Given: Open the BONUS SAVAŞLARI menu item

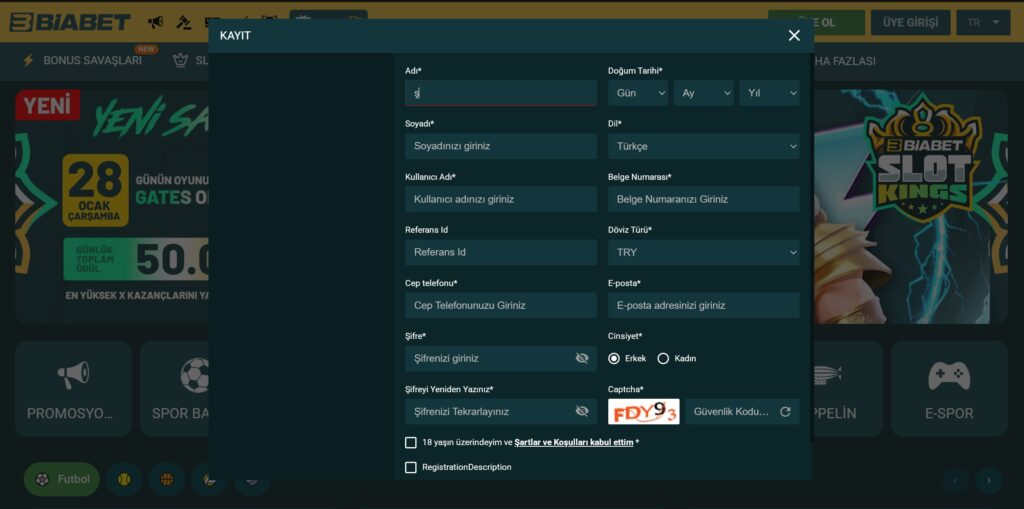Looking at the screenshot, I should (x=82, y=61).
